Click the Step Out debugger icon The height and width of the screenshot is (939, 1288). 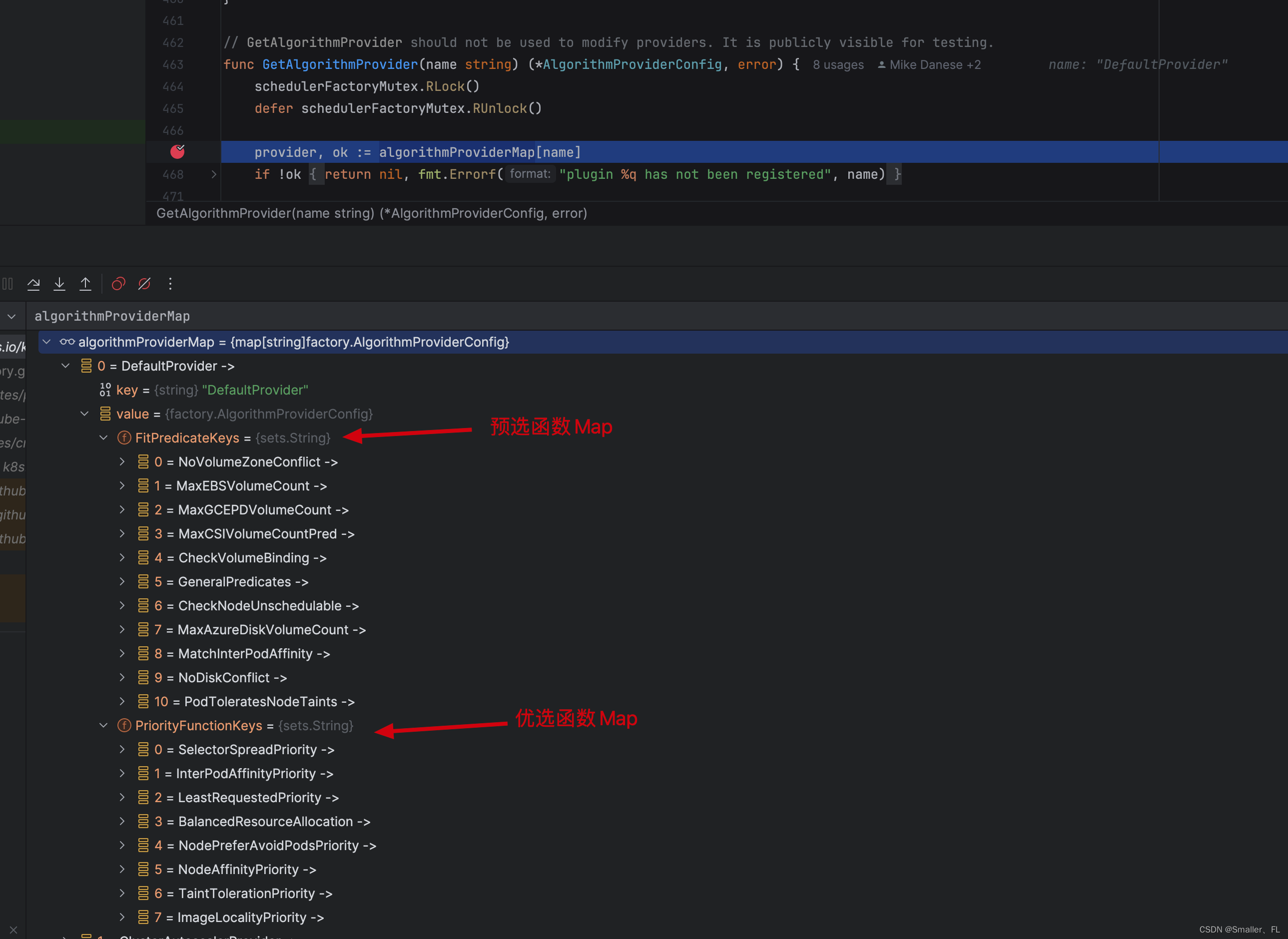pos(85,284)
